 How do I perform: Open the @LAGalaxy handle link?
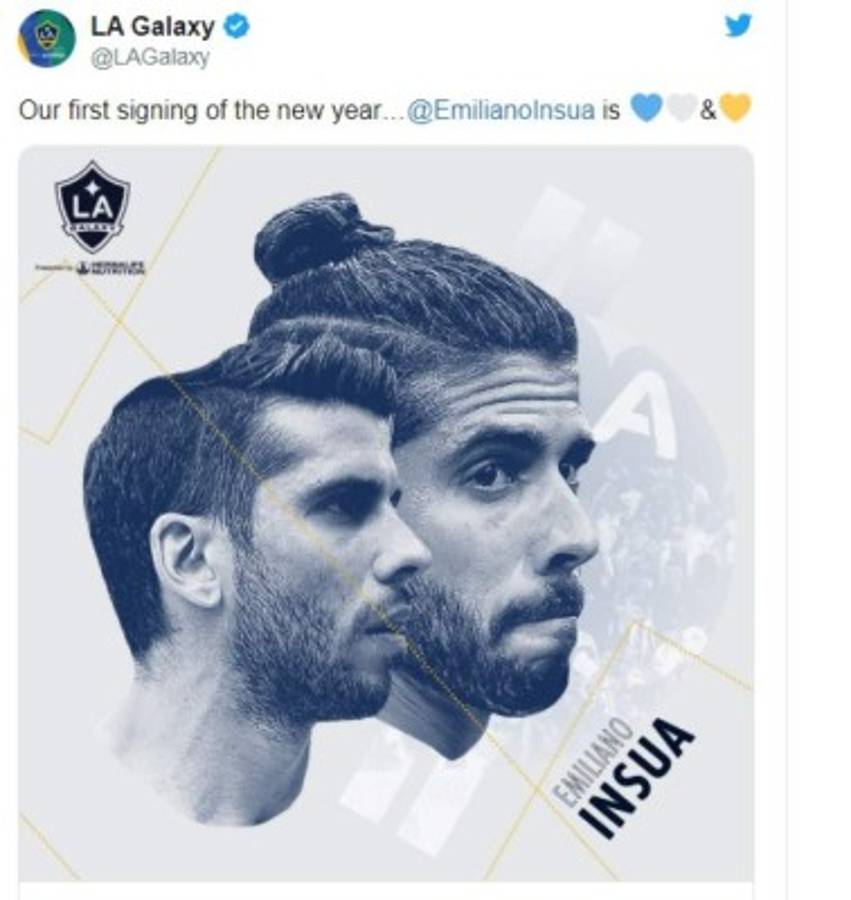tap(150, 57)
